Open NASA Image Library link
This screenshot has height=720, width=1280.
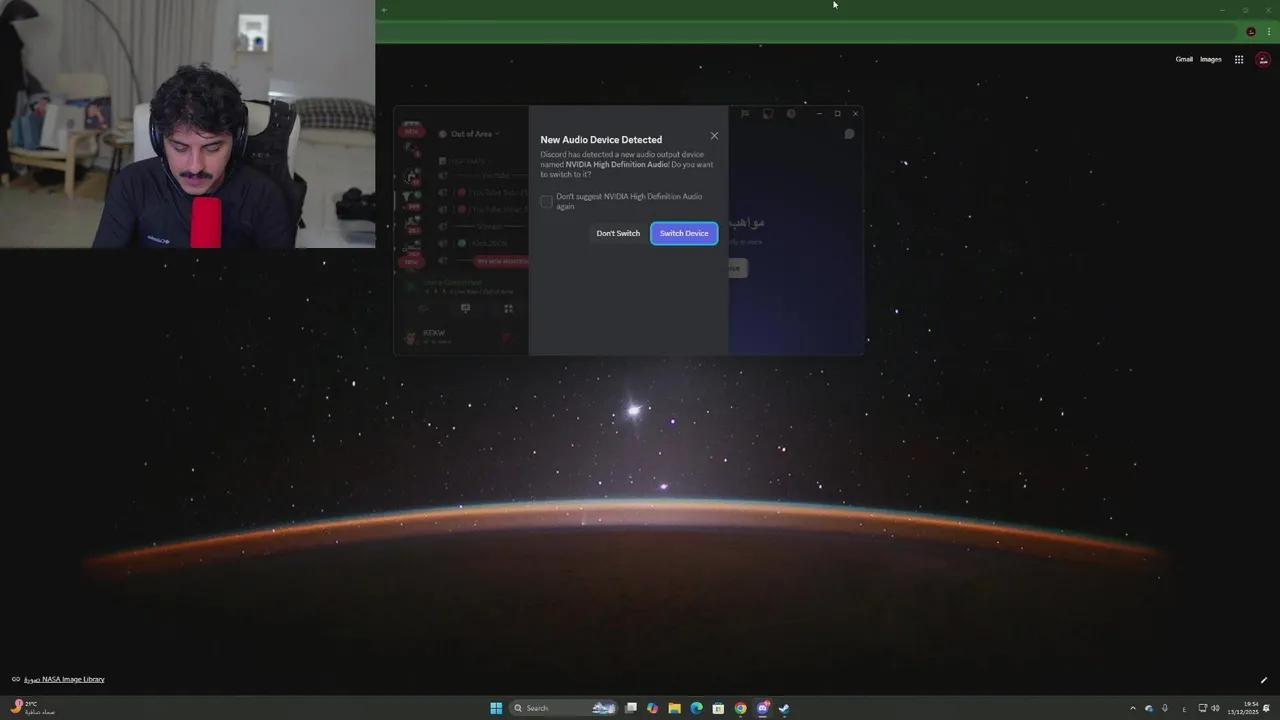(x=64, y=679)
